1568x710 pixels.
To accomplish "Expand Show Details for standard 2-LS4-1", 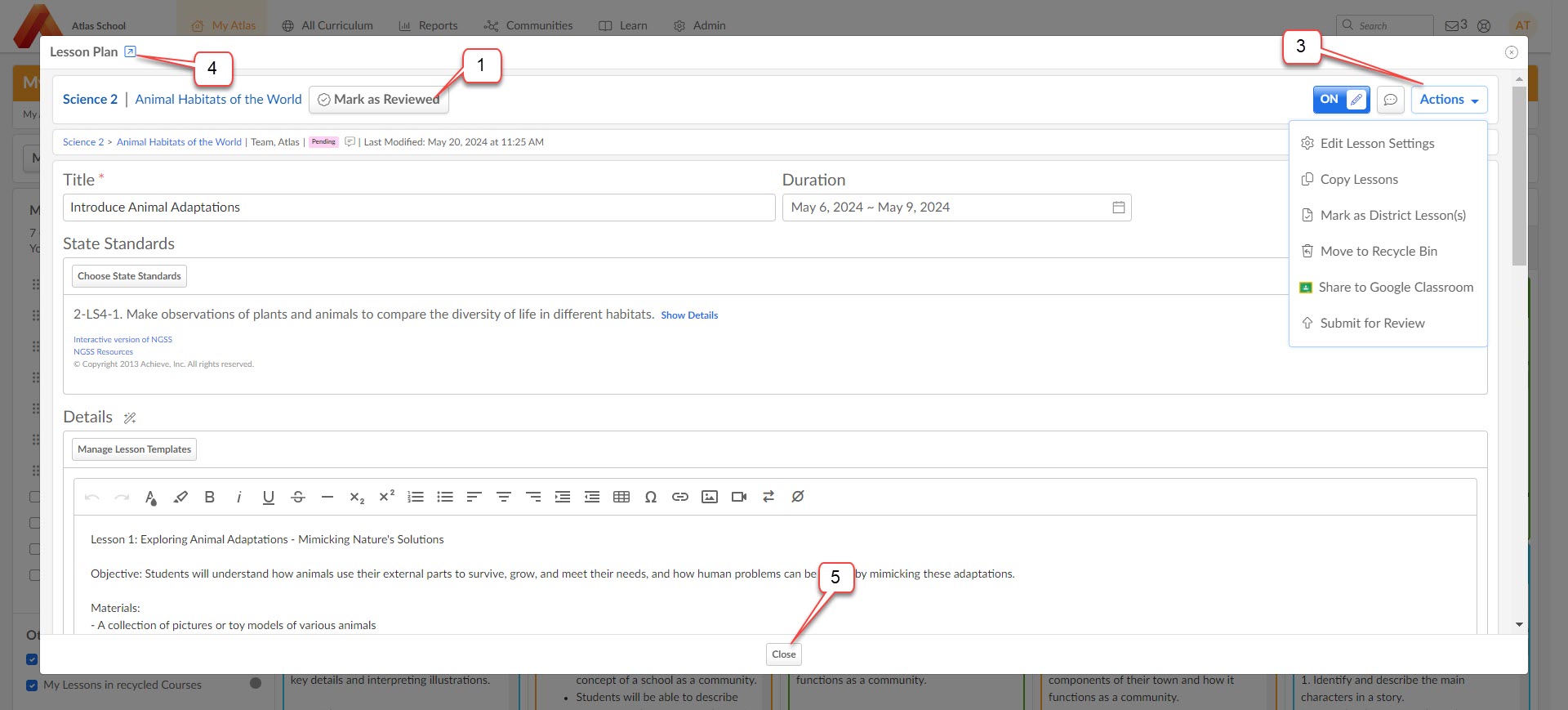I will point(689,315).
